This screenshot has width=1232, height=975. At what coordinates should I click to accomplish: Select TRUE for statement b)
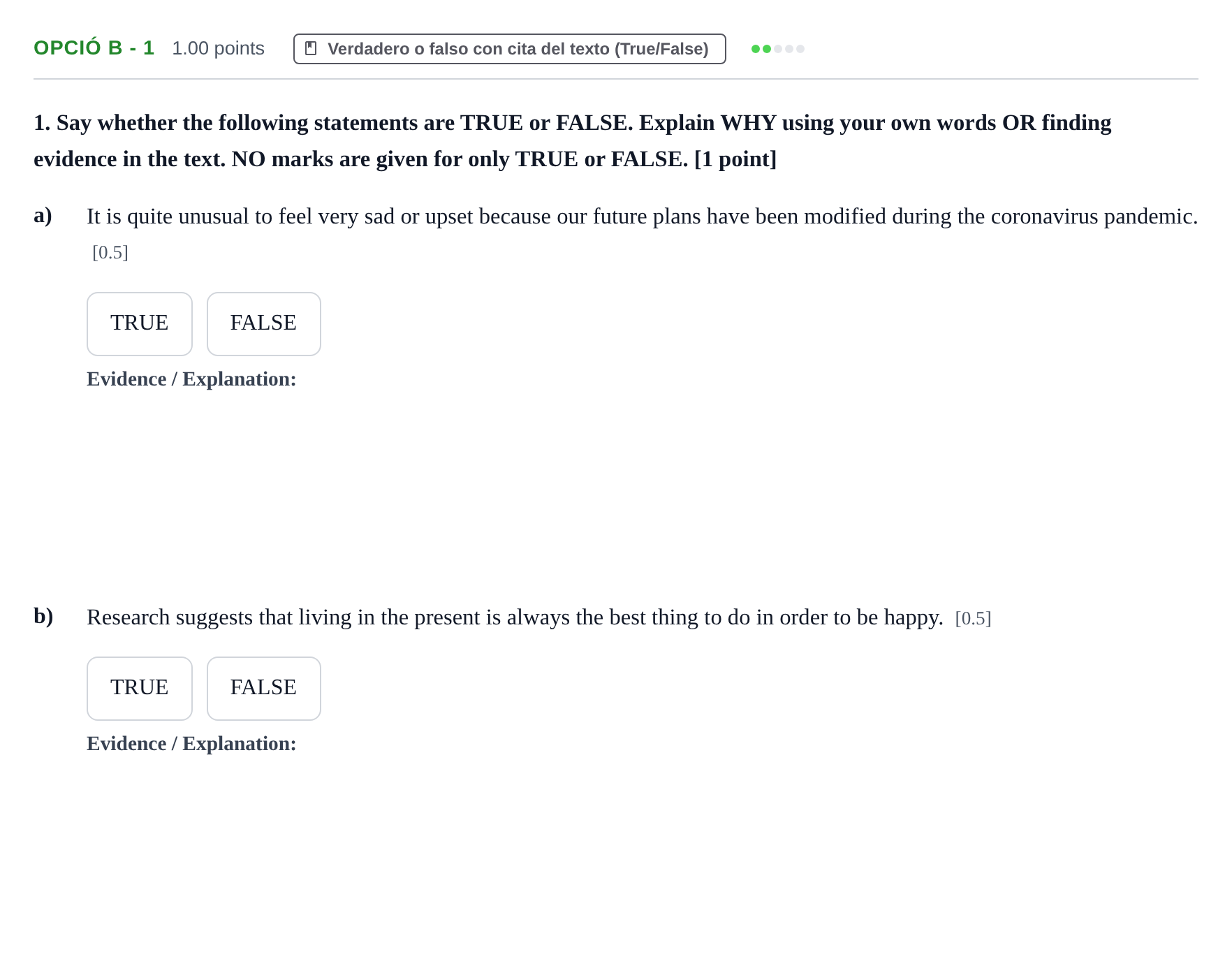(x=140, y=689)
